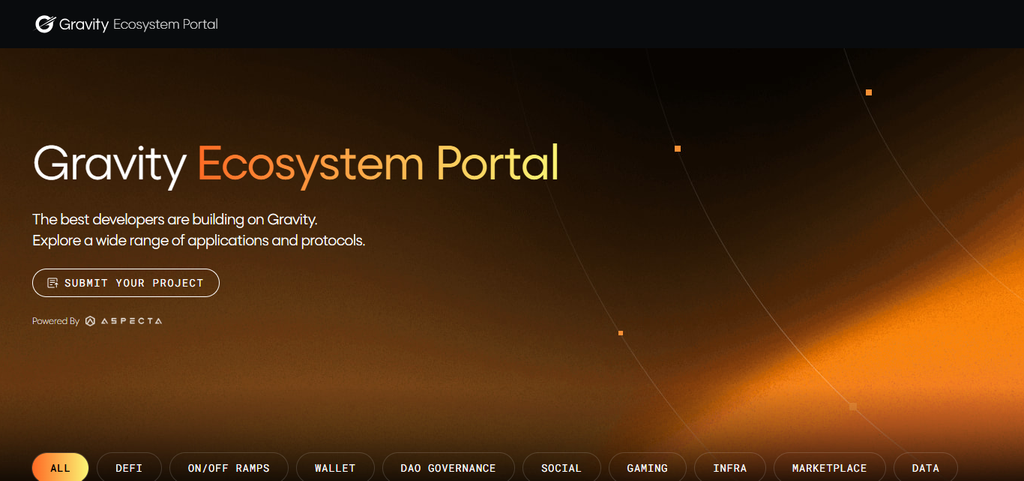Screen dimensions: 1024x481
Task: Show Infra projects
Action: [730, 468]
